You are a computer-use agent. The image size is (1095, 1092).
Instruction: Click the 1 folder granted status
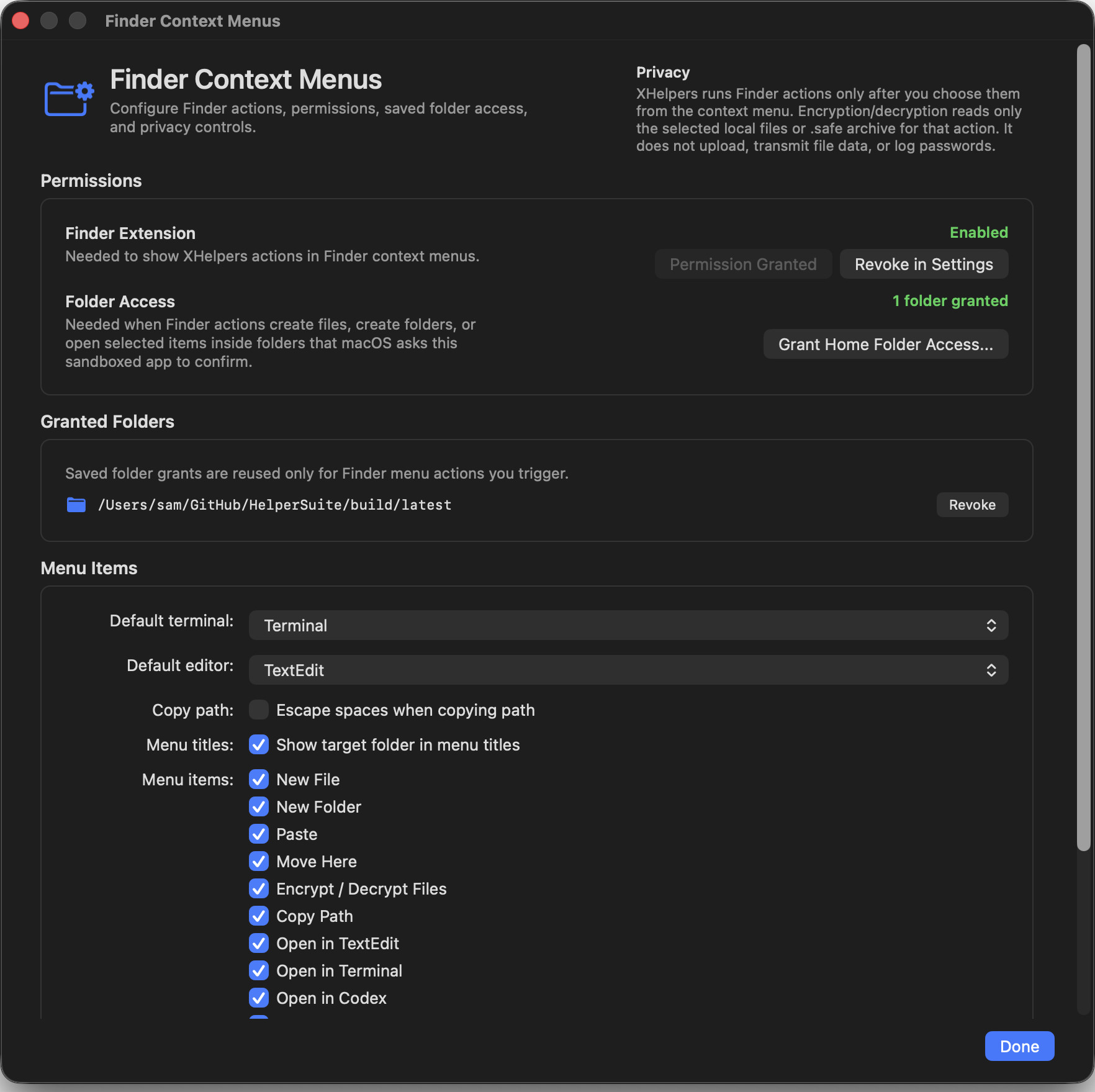pyautogui.click(x=950, y=300)
